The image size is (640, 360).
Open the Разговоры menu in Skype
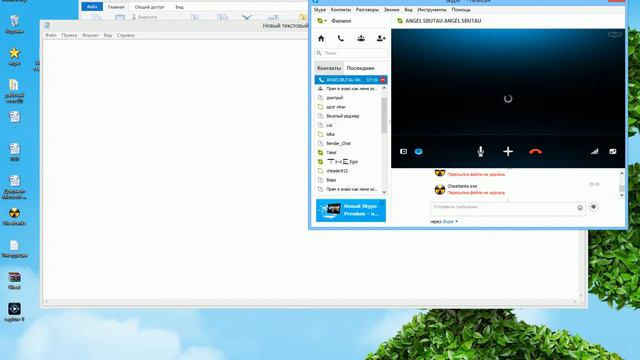click(x=367, y=9)
